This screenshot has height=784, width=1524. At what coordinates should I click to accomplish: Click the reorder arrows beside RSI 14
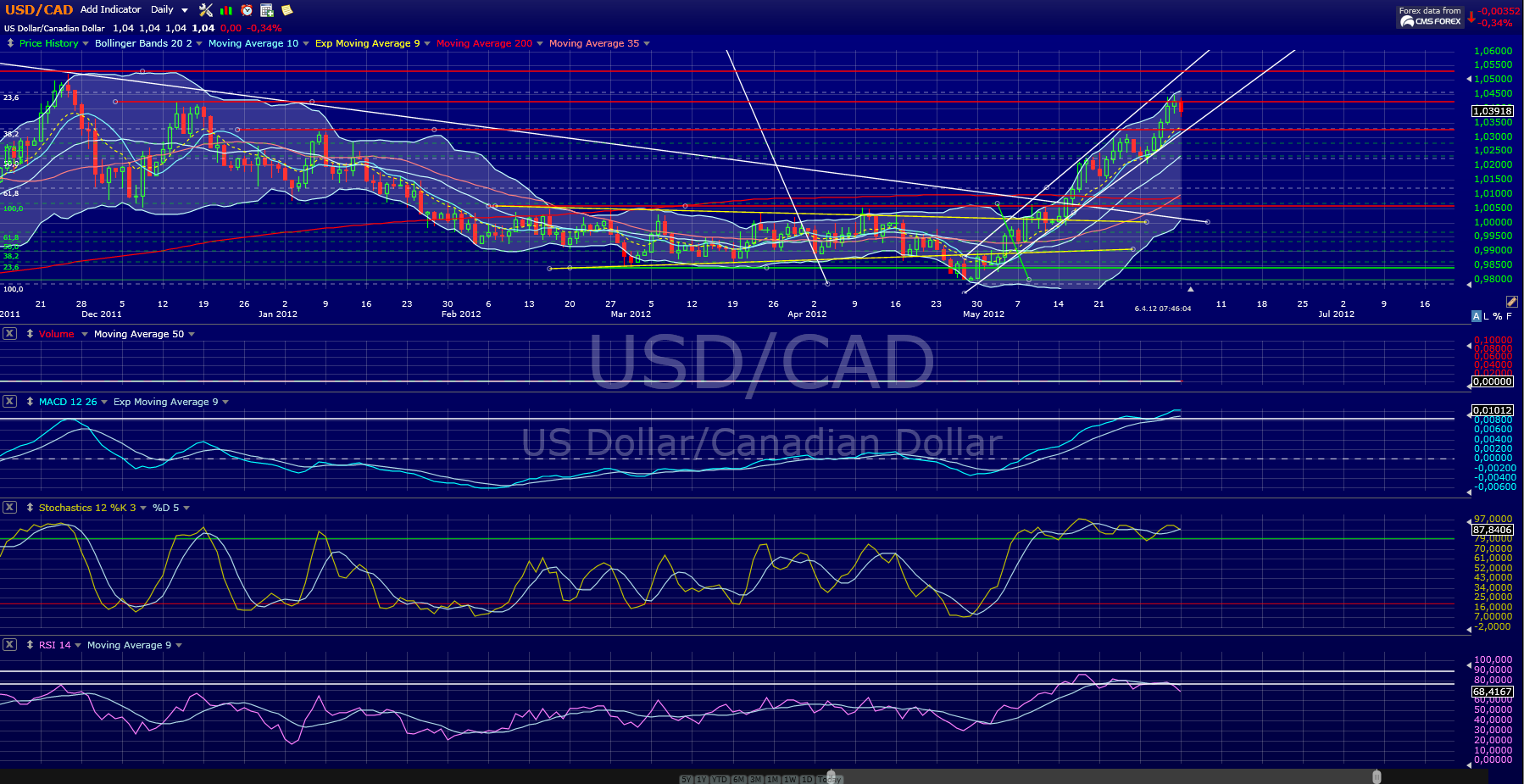[30, 645]
